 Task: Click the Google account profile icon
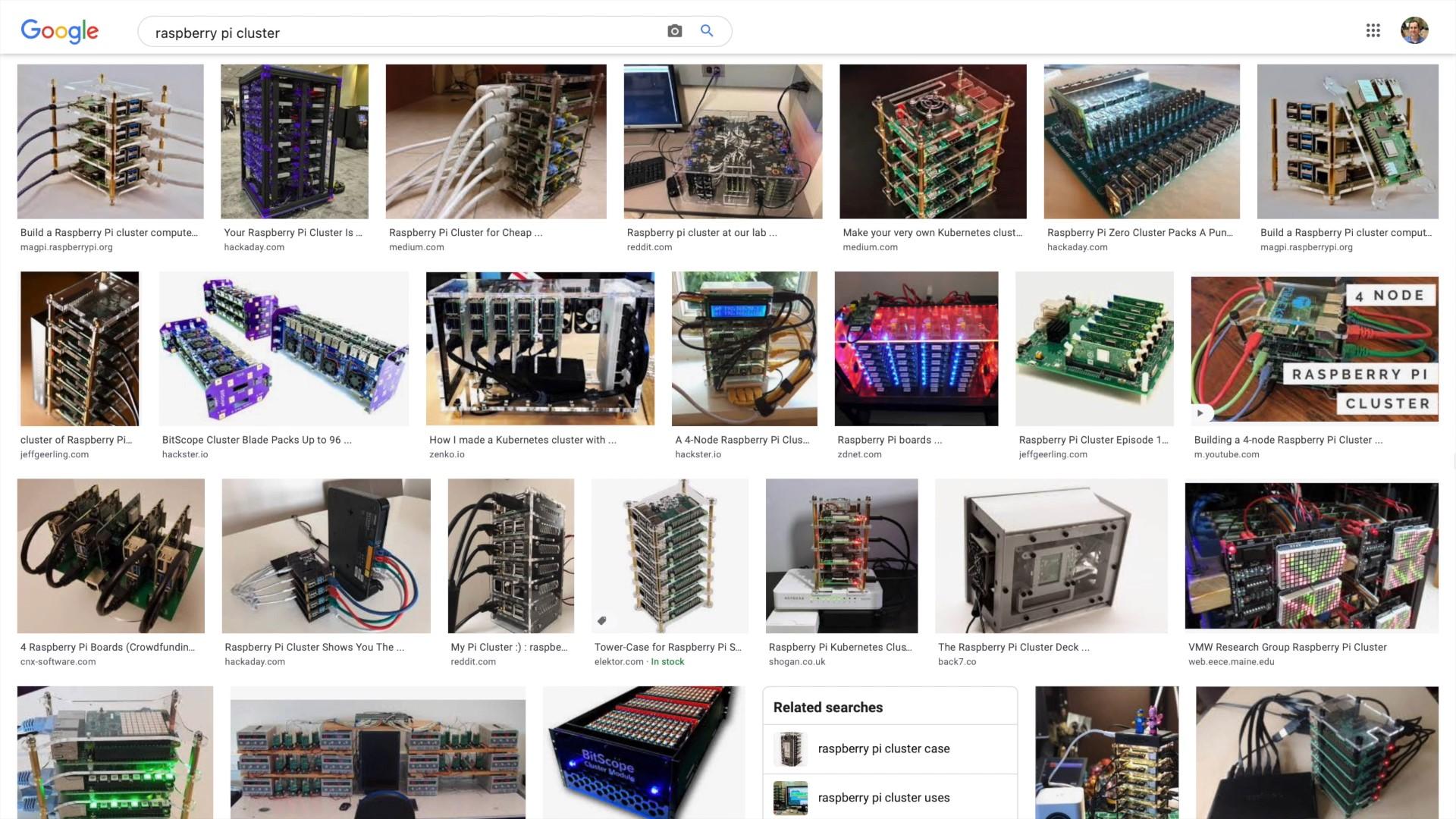click(1415, 30)
